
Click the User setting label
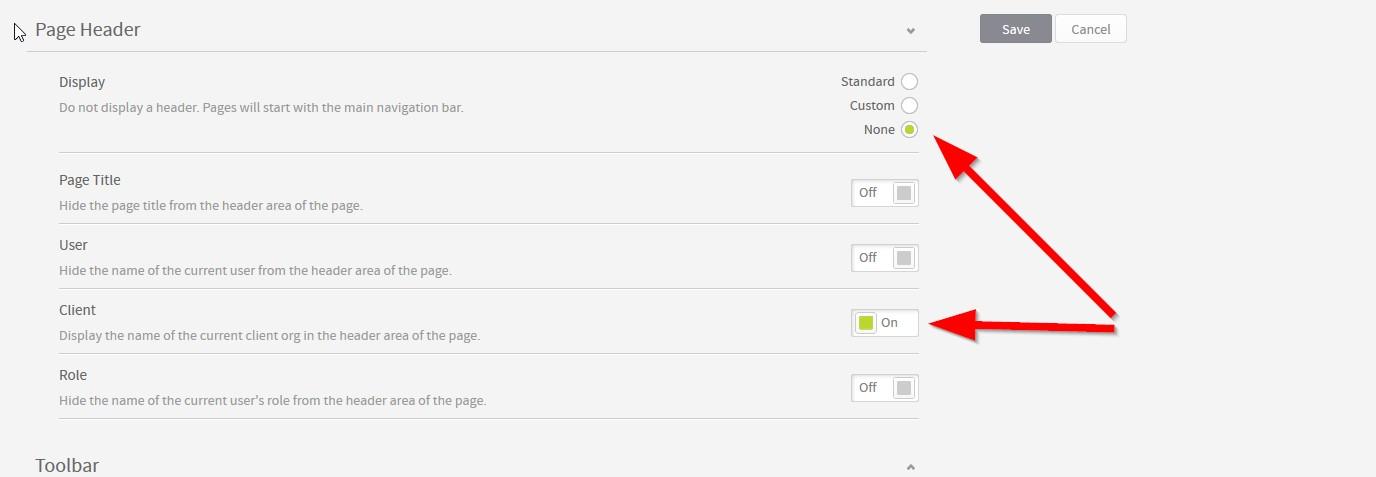(73, 245)
